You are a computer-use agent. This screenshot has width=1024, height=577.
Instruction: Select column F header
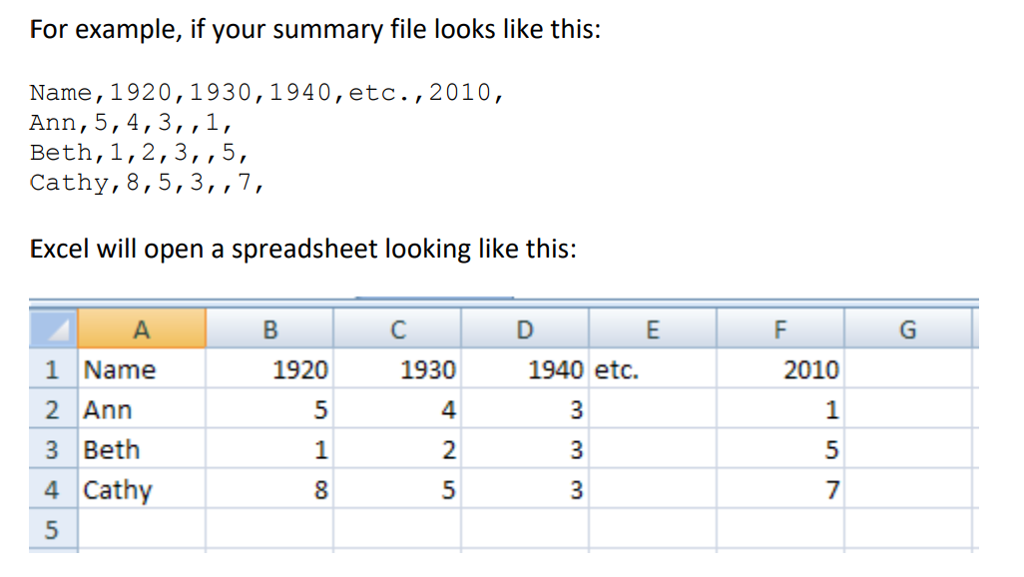(780, 328)
